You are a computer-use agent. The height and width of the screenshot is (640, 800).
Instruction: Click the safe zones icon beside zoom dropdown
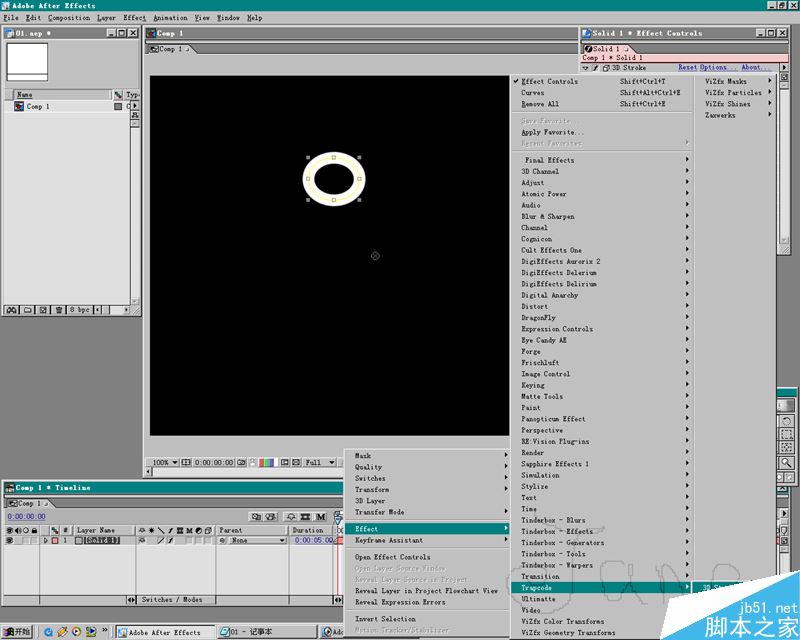[187, 463]
